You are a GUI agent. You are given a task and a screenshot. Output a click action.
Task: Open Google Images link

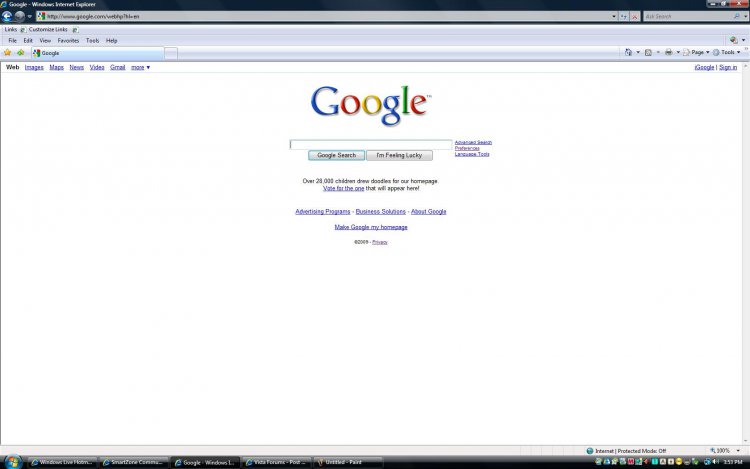(x=34, y=67)
